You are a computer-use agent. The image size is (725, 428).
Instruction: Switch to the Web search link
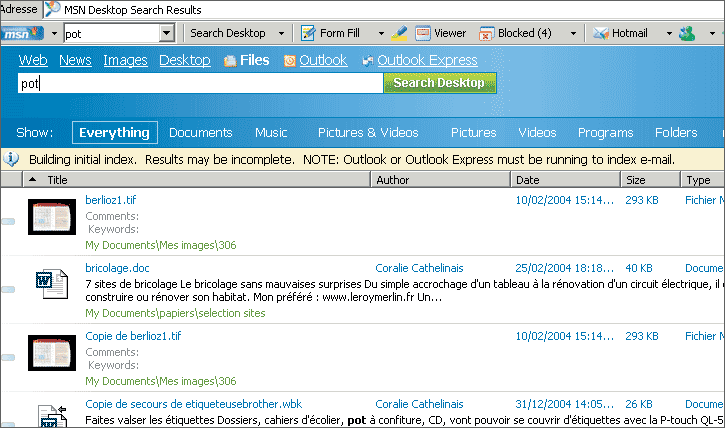click(33, 60)
